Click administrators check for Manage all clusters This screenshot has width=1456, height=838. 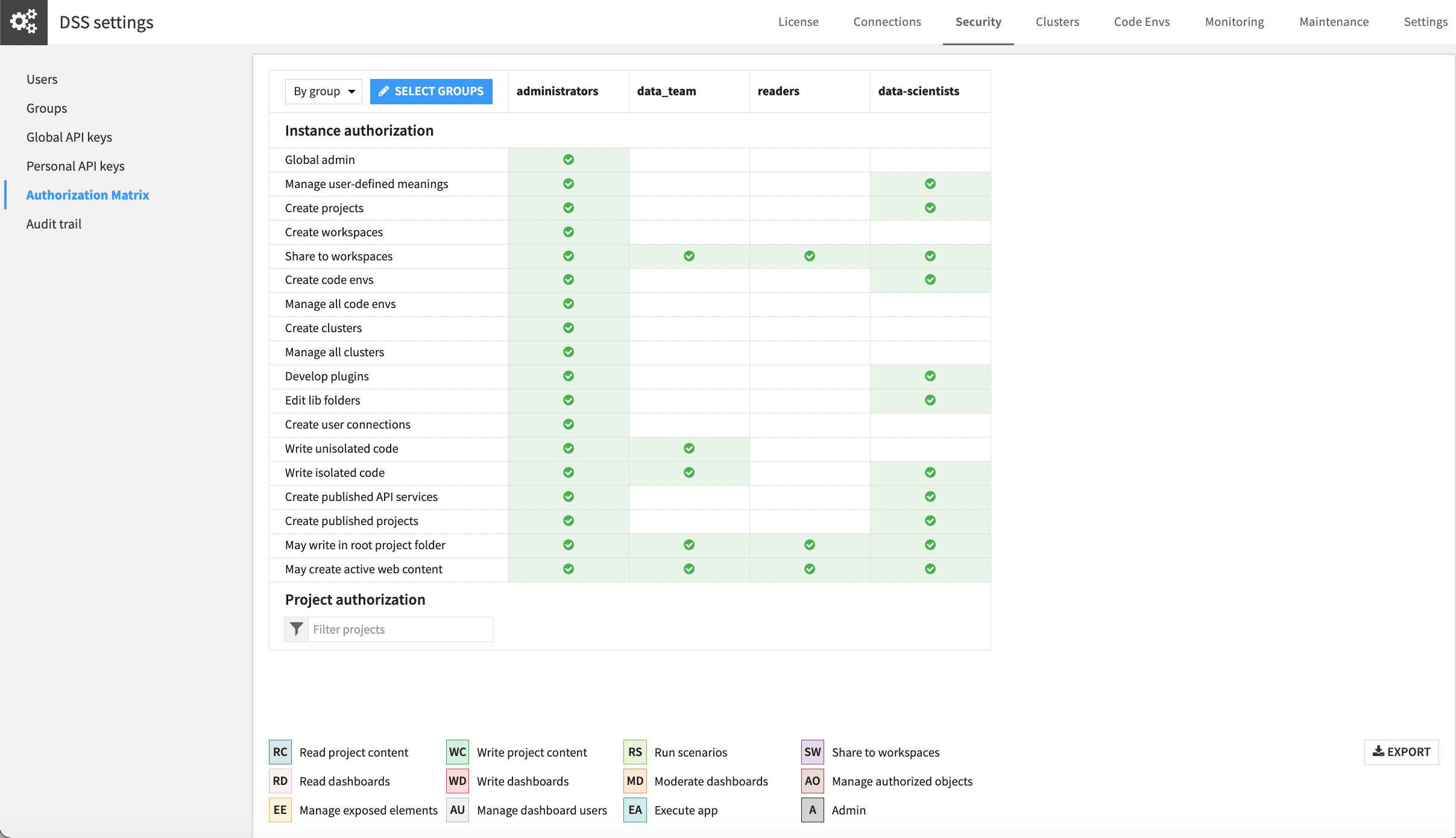coord(569,352)
